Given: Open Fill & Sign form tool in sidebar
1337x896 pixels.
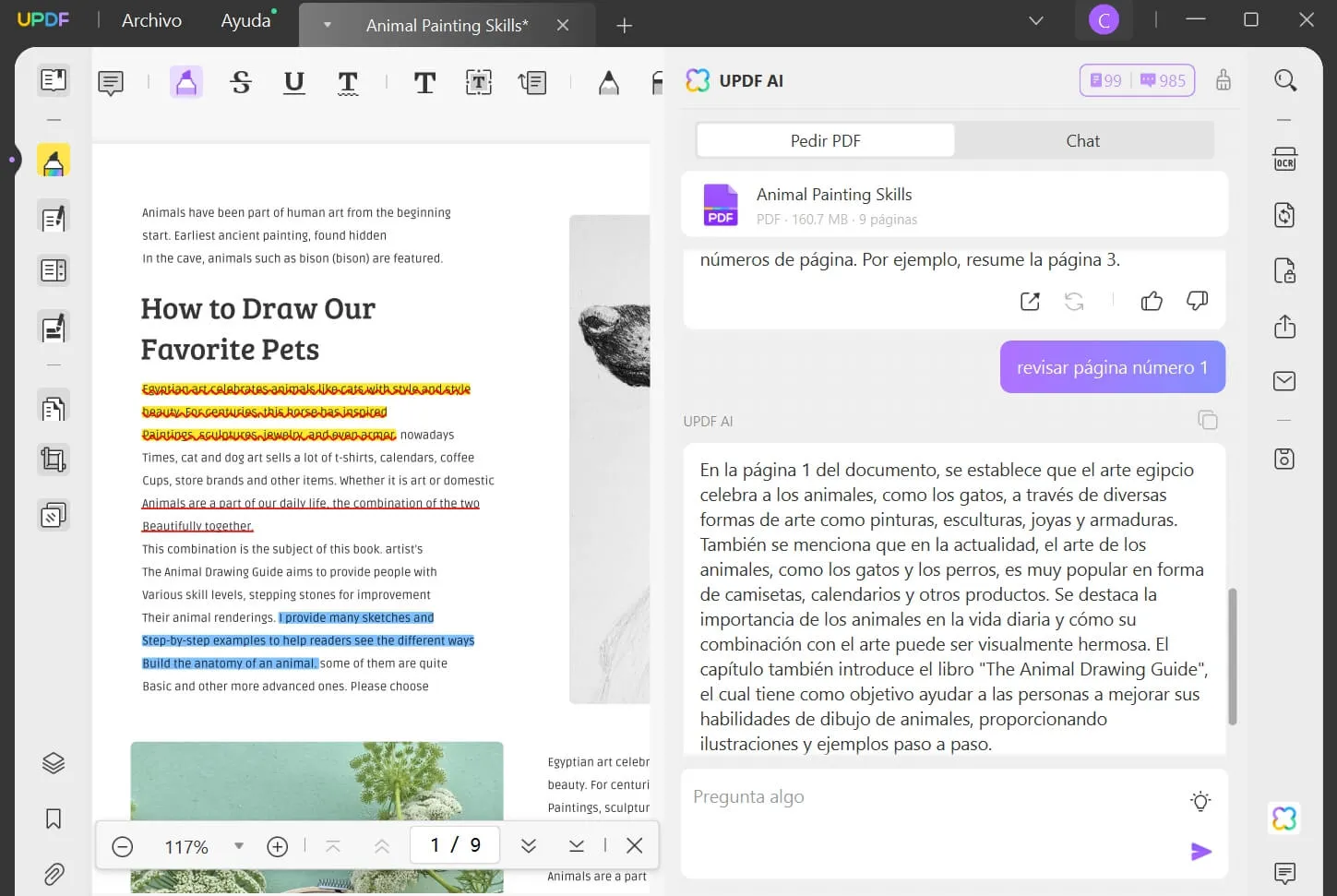Looking at the screenshot, I should [54, 328].
